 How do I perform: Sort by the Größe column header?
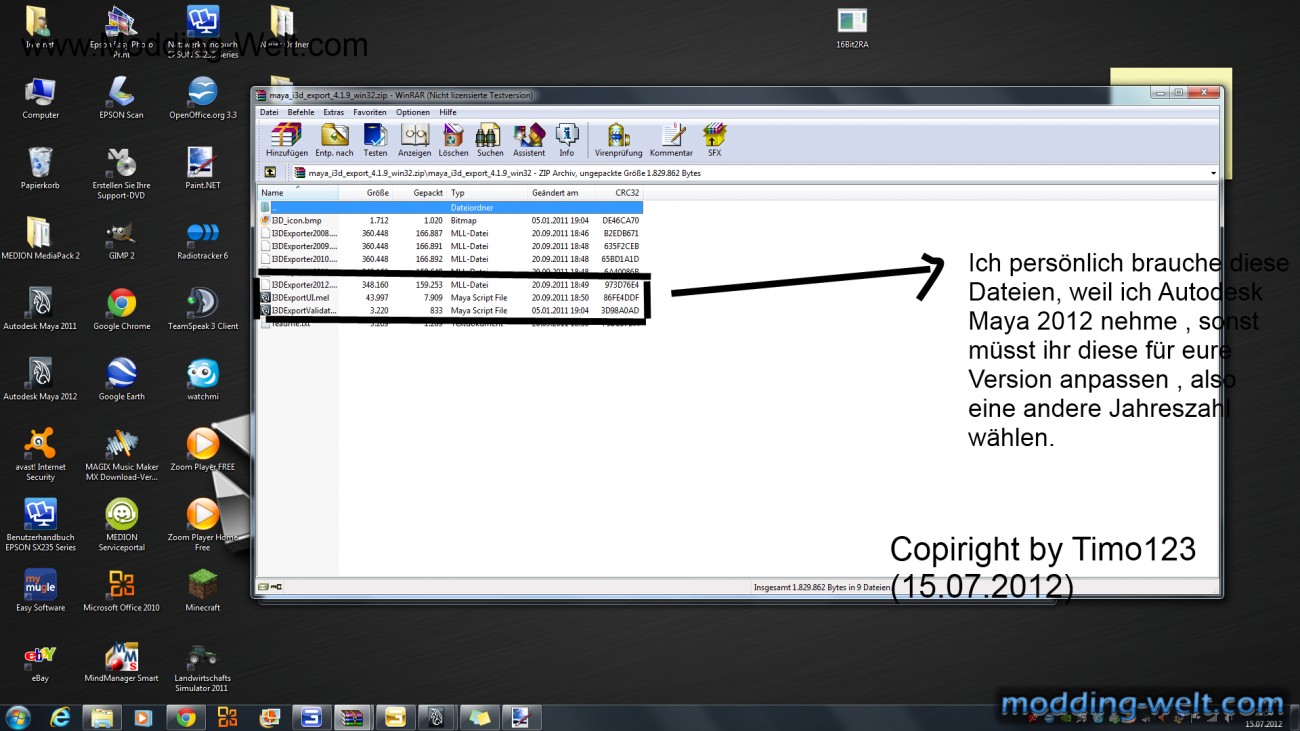pos(366,193)
